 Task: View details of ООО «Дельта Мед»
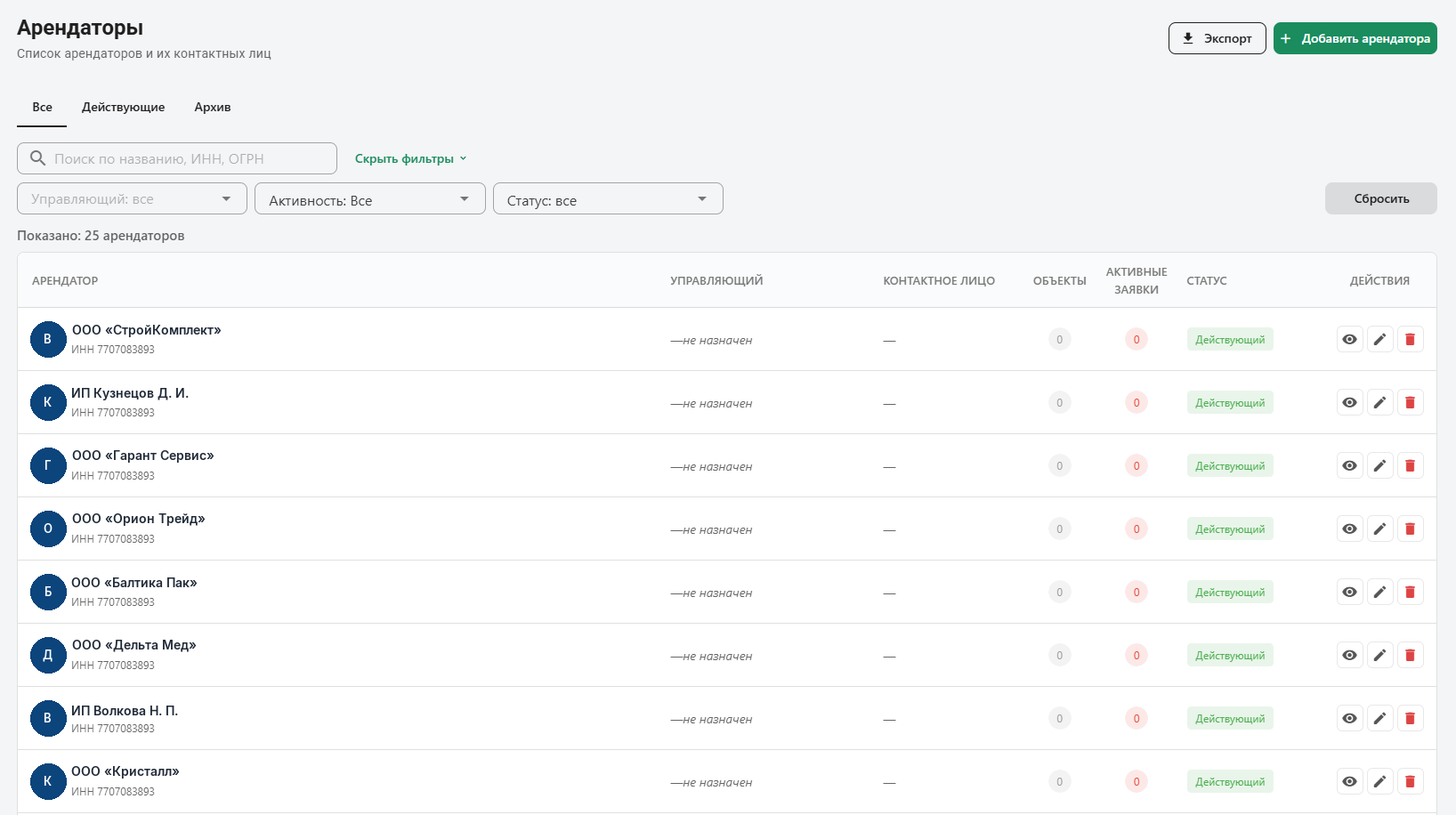(1349, 655)
